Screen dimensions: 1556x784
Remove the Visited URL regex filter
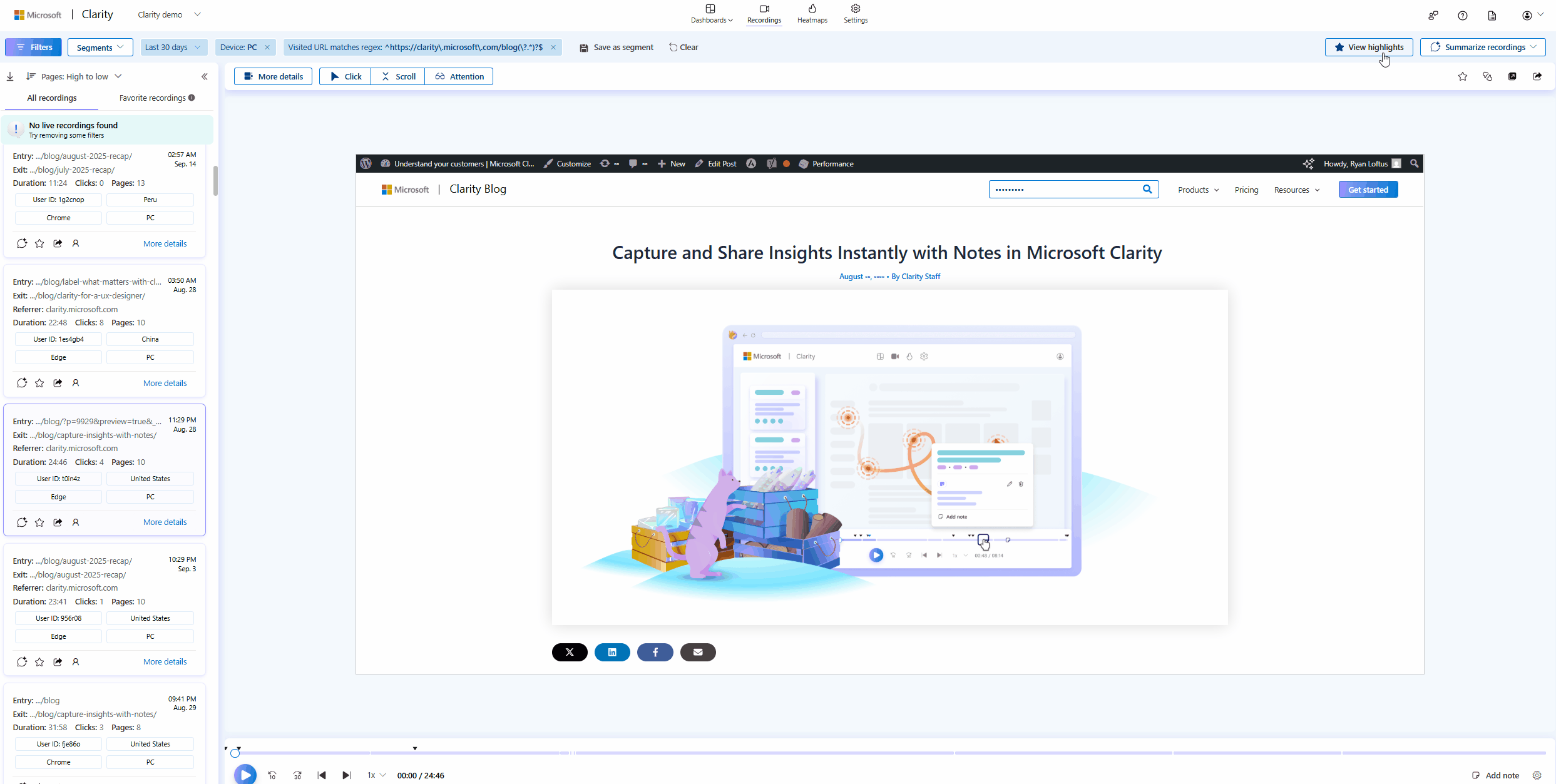tap(553, 47)
